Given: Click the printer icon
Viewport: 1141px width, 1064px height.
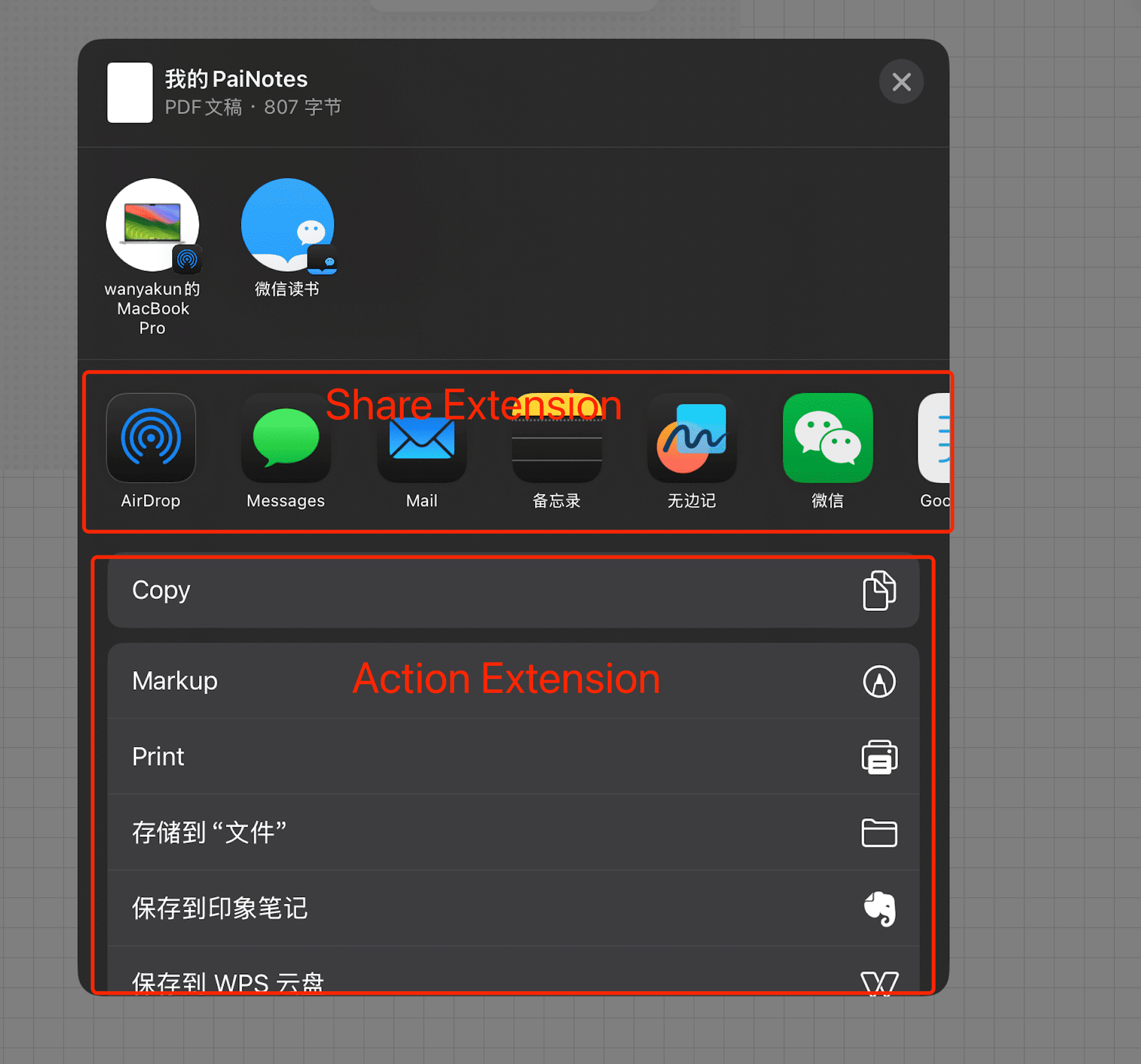Looking at the screenshot, I should pos(880,757).
